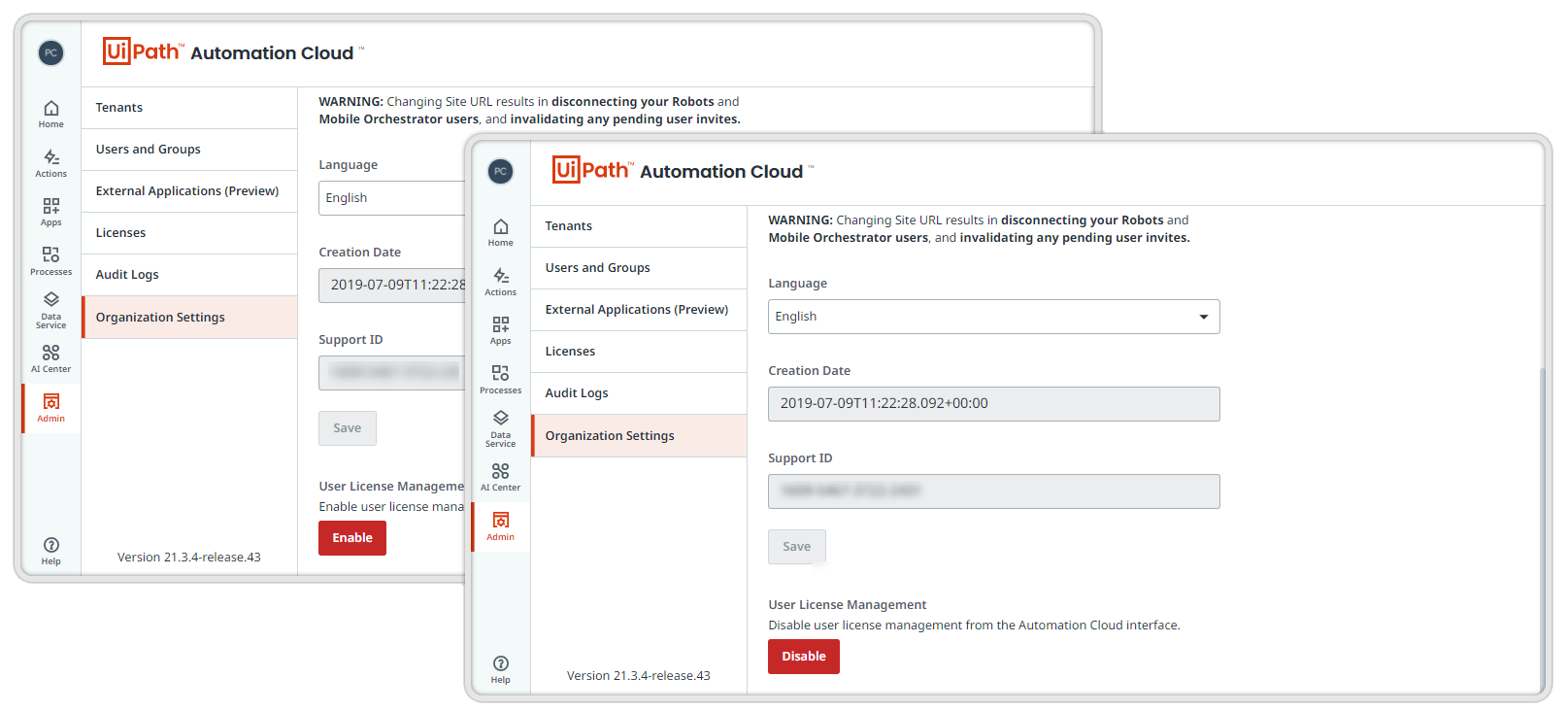The height and width of the screenshot is (711, 1568).
Task: Click the Language label in the front window
Action: [x=798, y=284]
